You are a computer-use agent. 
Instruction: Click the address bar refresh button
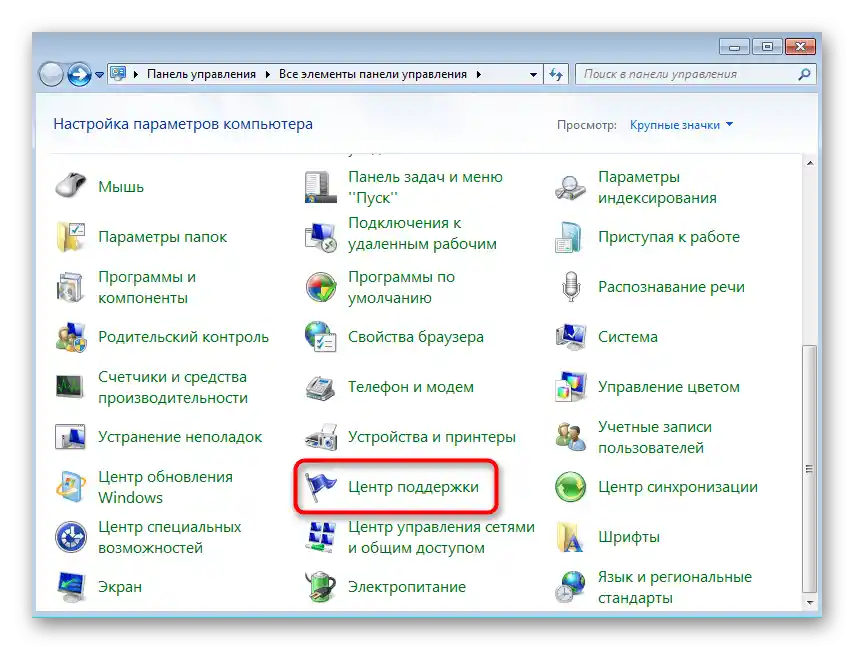pyautogui.click(x=556, y=75)
